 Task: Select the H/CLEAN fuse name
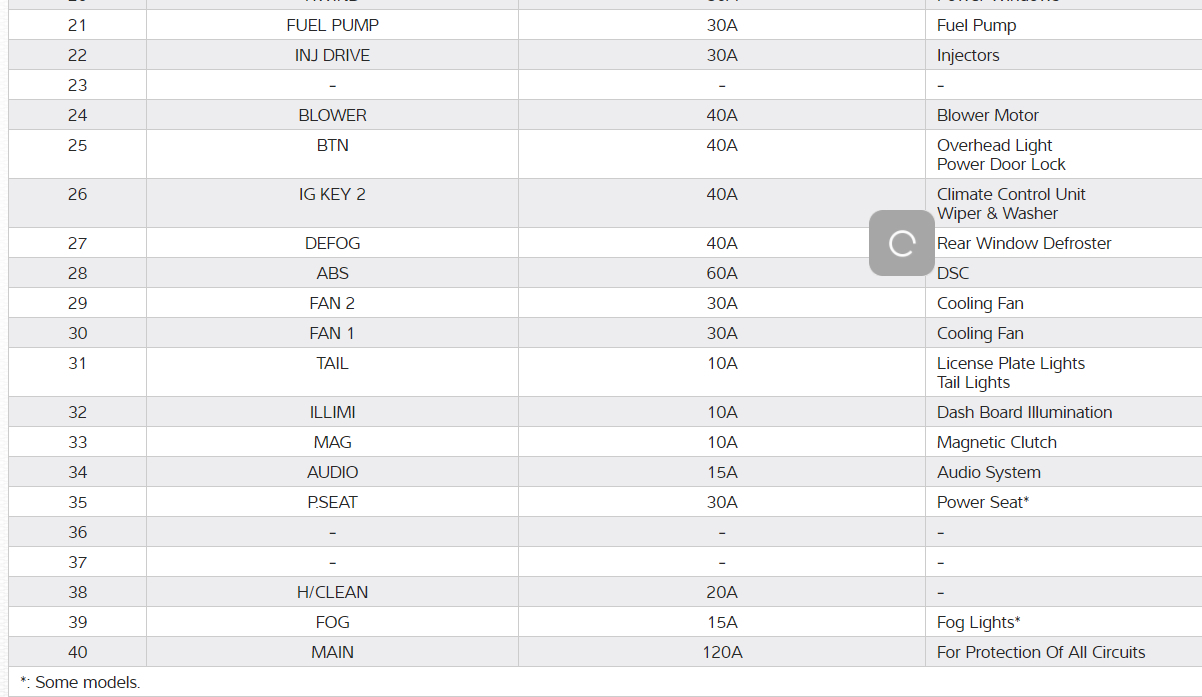[x=332, y=592]
